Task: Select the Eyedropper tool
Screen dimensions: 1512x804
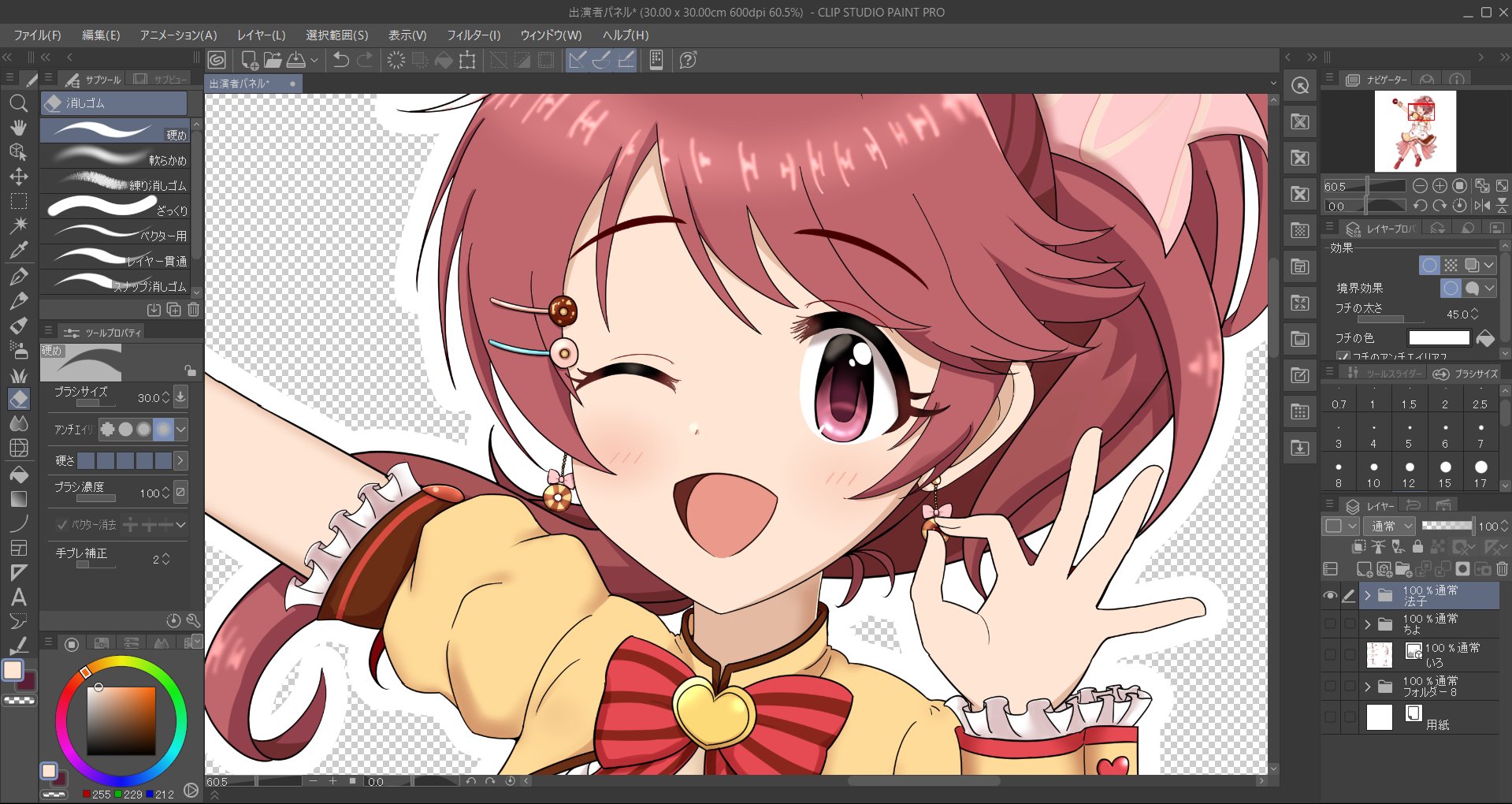Action: 19,251
